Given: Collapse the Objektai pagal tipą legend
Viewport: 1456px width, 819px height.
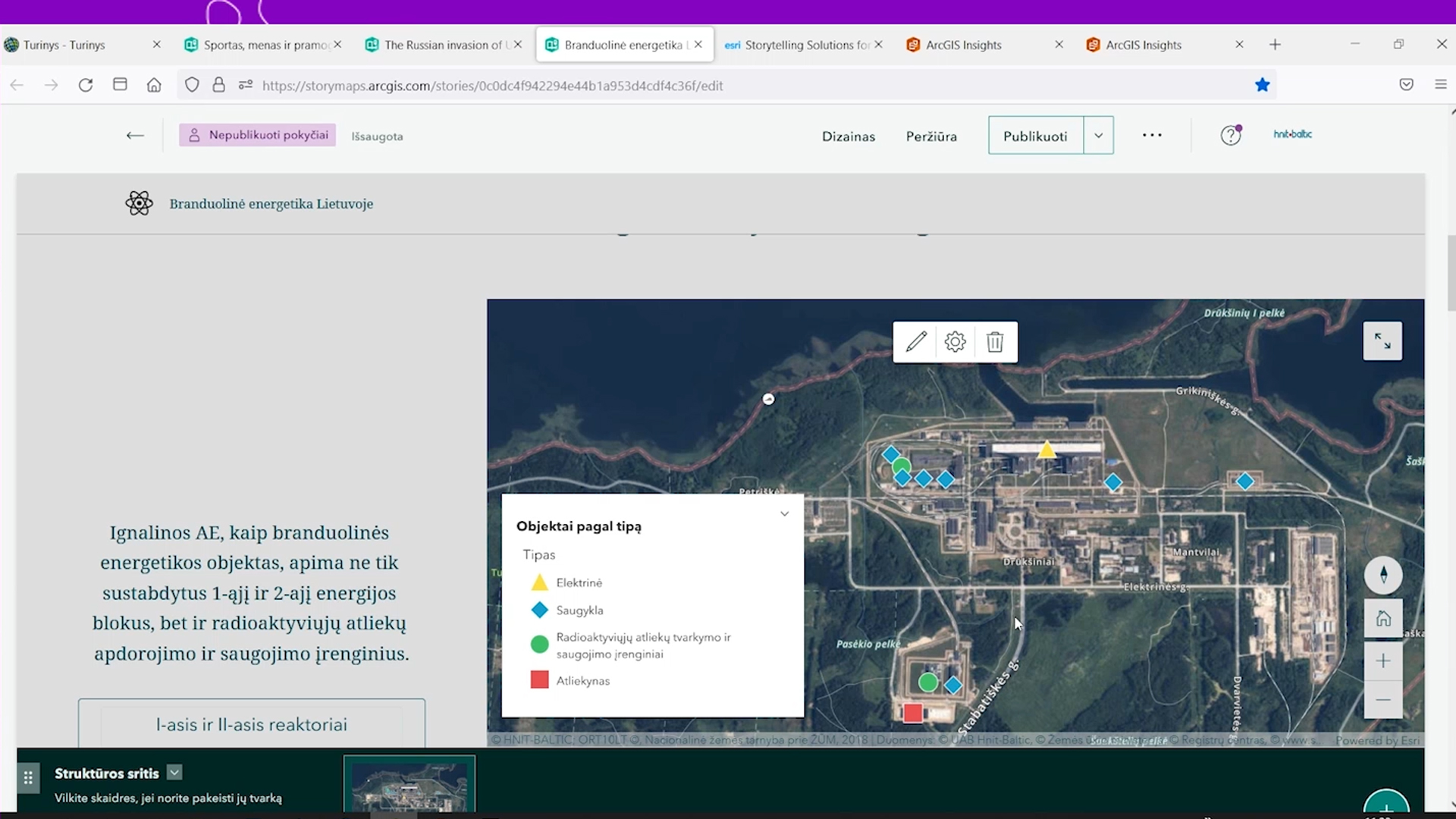Looking at the screenshot, I should (784, 514).
